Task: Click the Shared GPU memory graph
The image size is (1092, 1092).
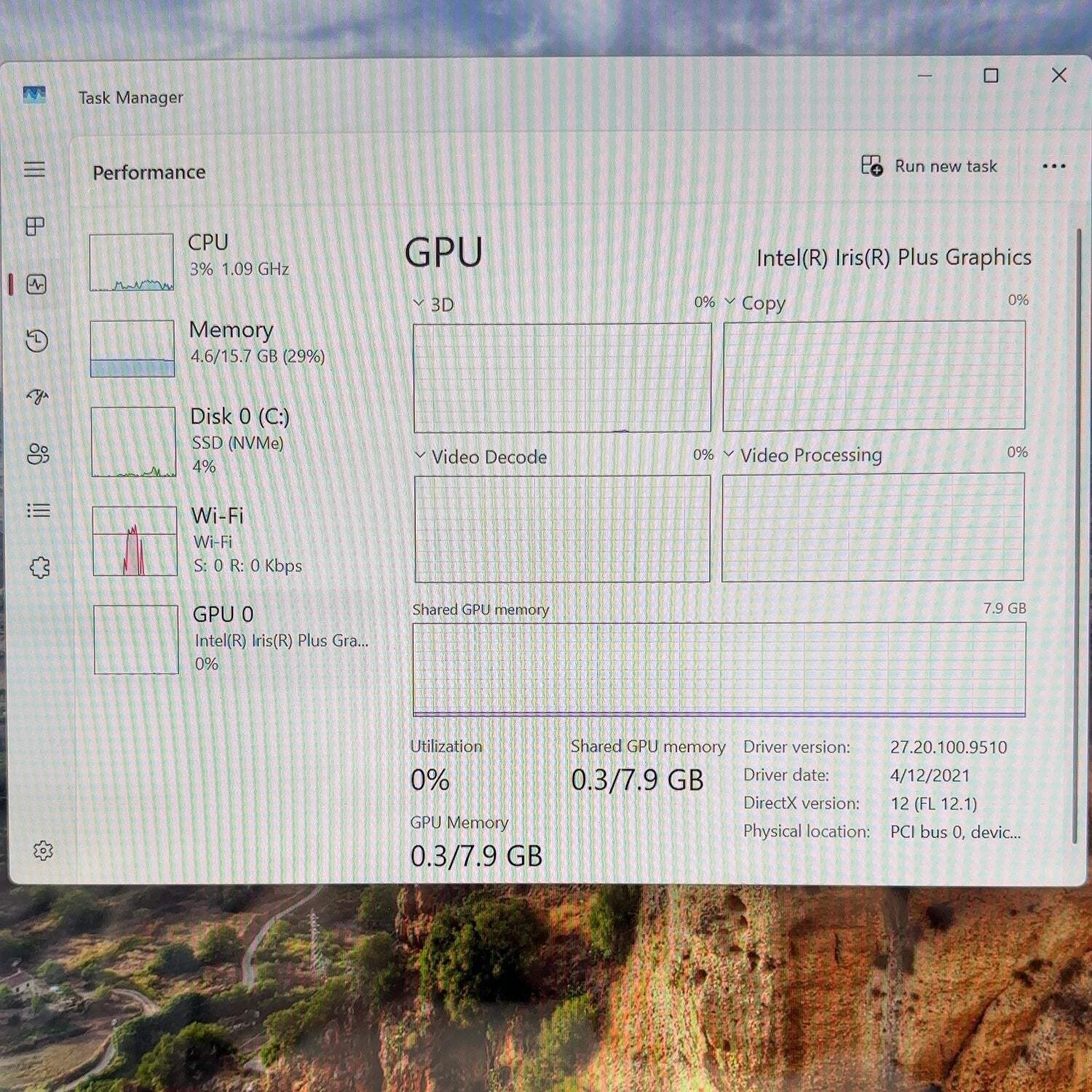Action: (719, 670)
